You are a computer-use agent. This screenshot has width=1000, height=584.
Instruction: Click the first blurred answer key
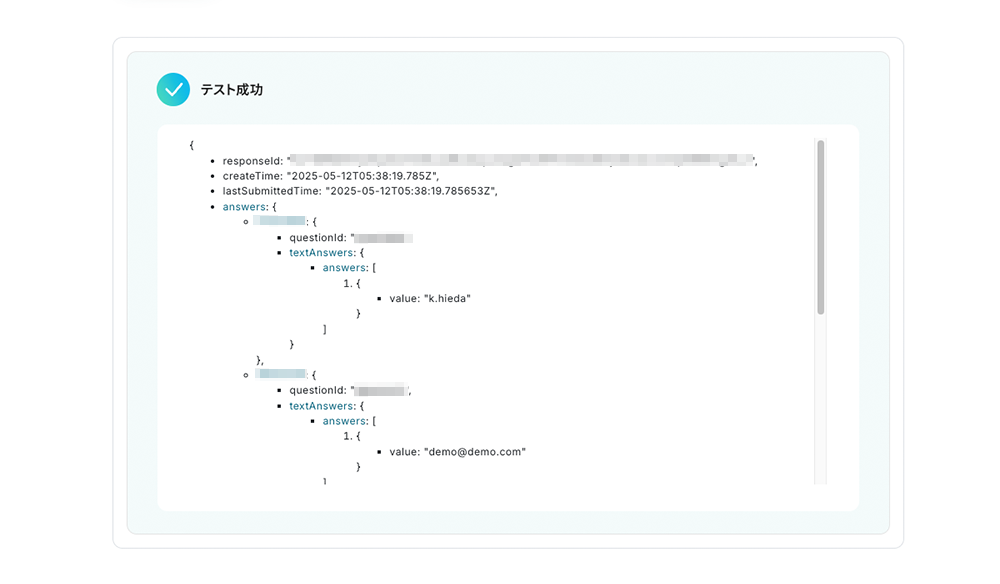click(x=279, y=221)
